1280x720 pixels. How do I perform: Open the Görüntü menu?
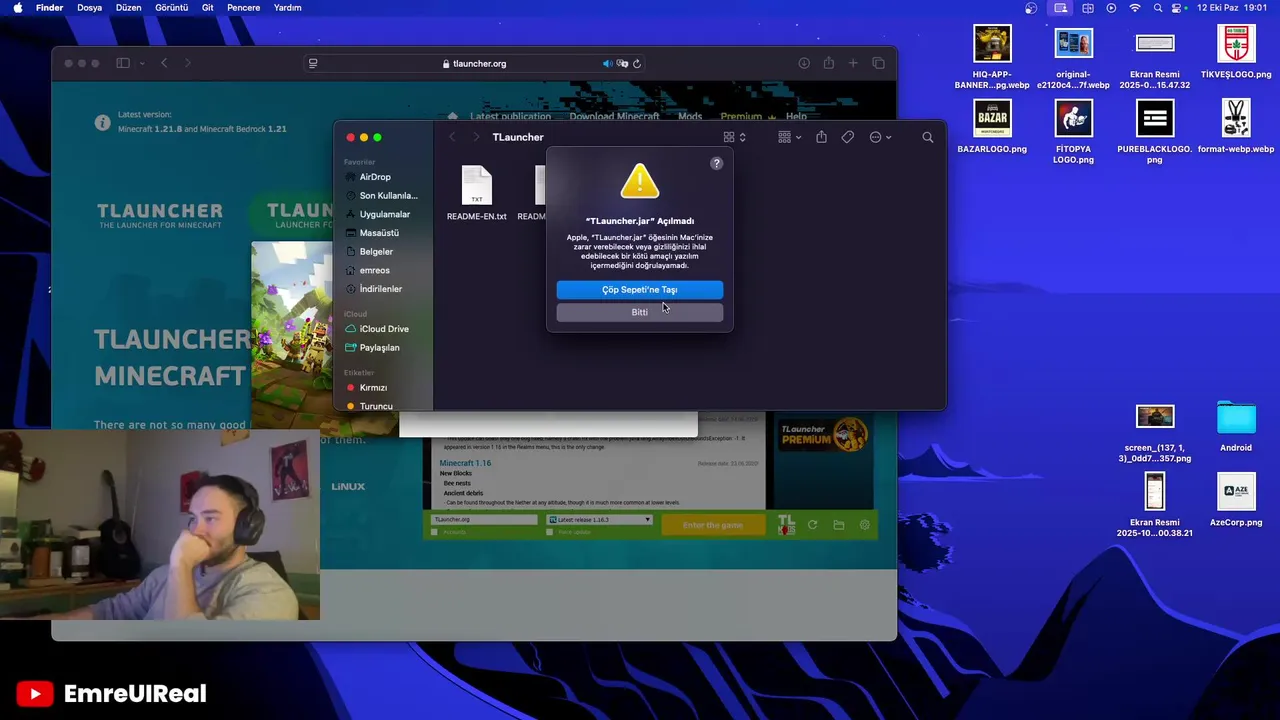click(171, 7)
